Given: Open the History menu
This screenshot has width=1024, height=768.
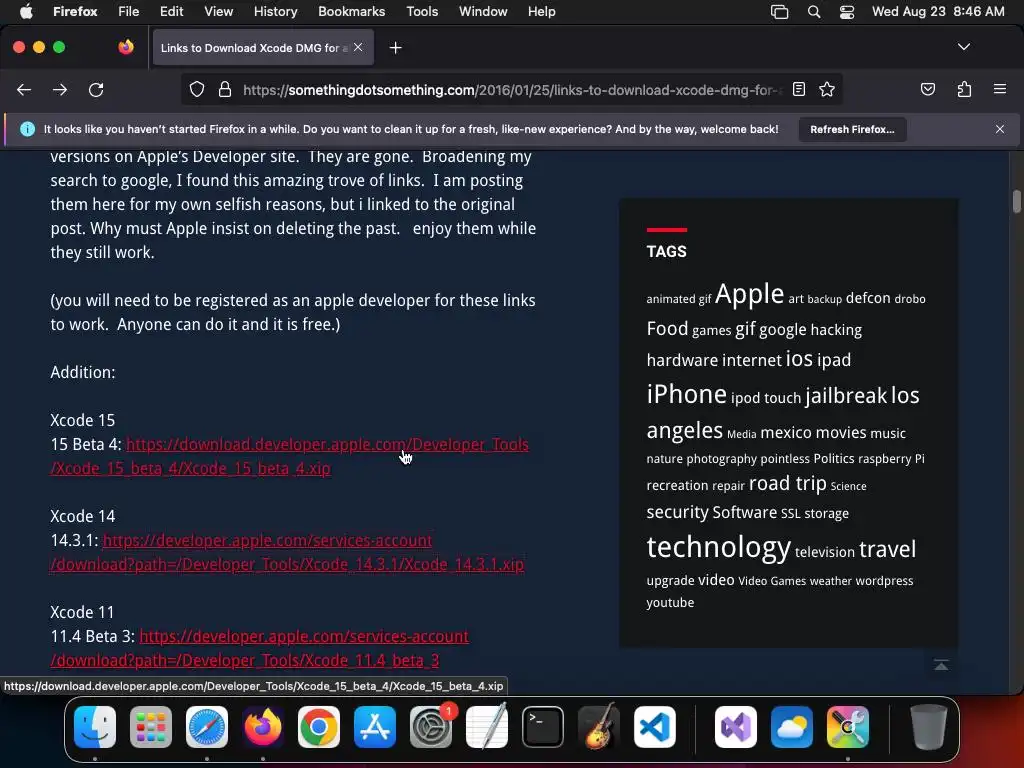Looking at the screenshot, I should point(275,11).
